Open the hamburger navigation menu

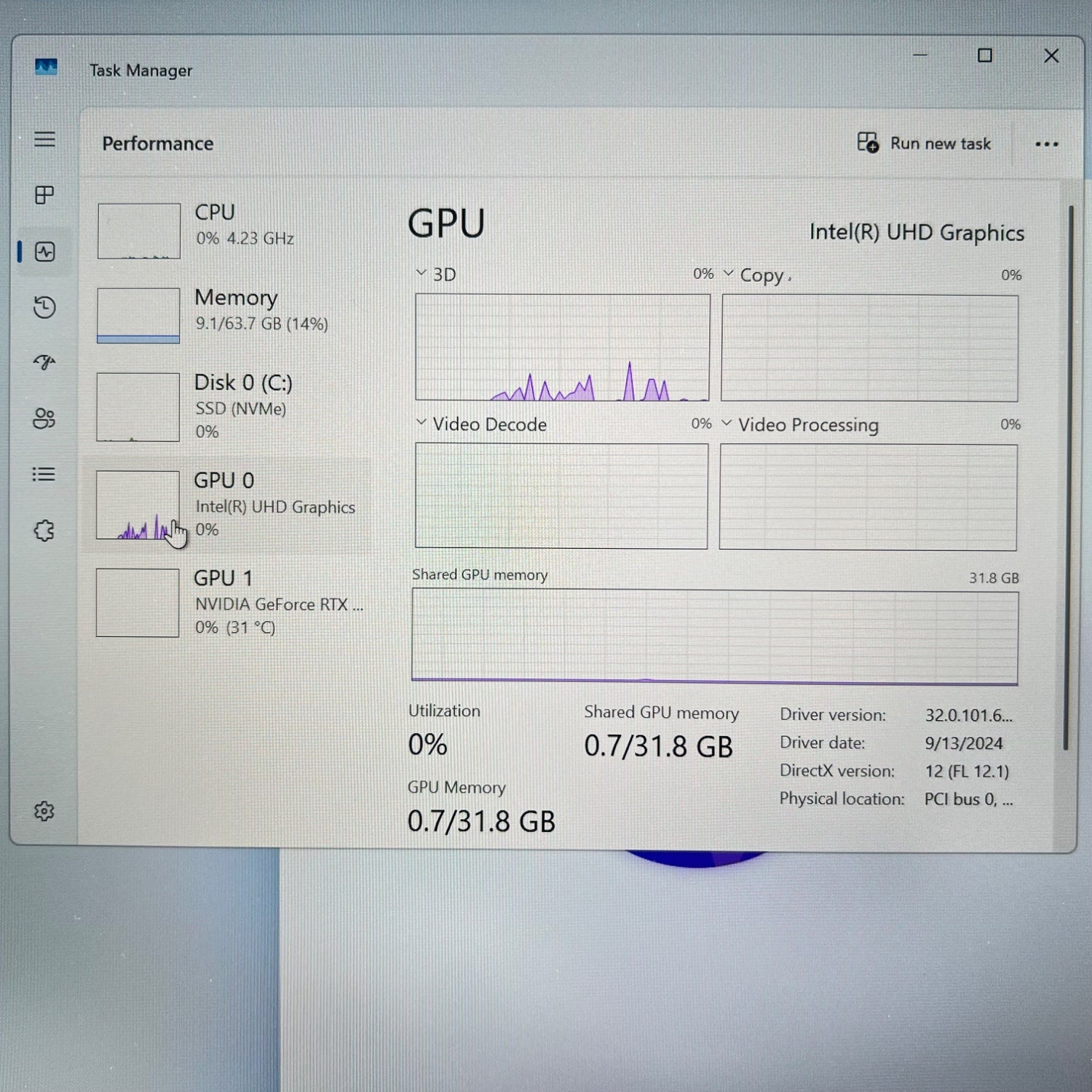[x=44, y=139]
